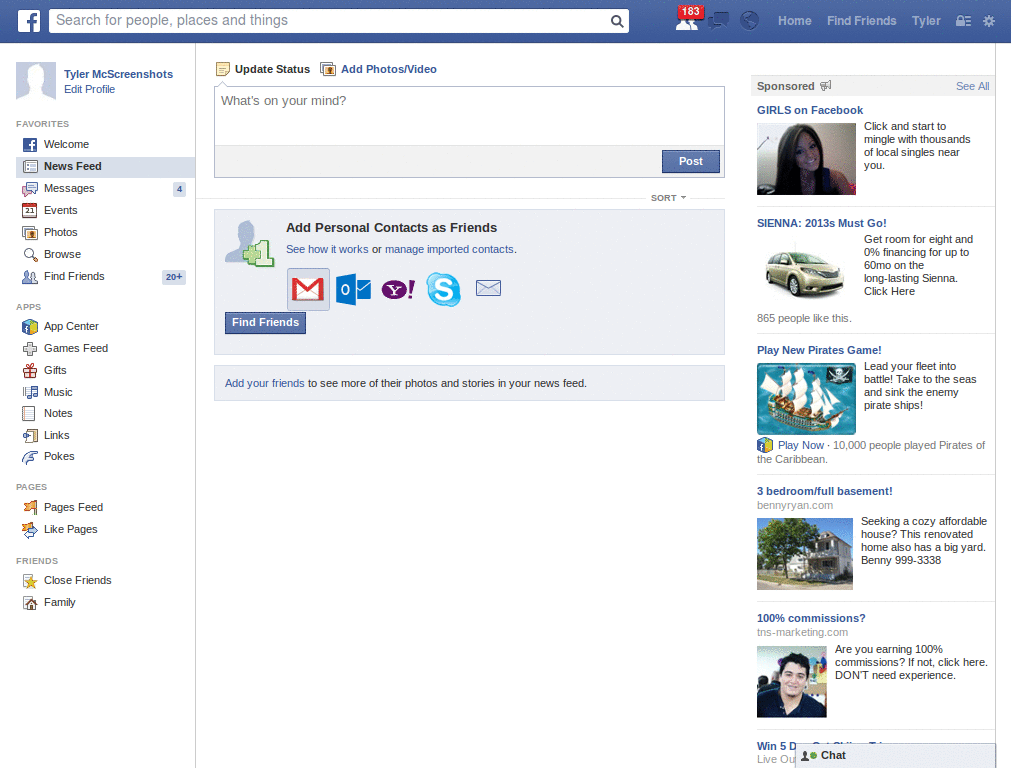The width and height of the screenshot is (1024, 768).
Task: Click the search magnifier icon
Action: click(616, 21)
